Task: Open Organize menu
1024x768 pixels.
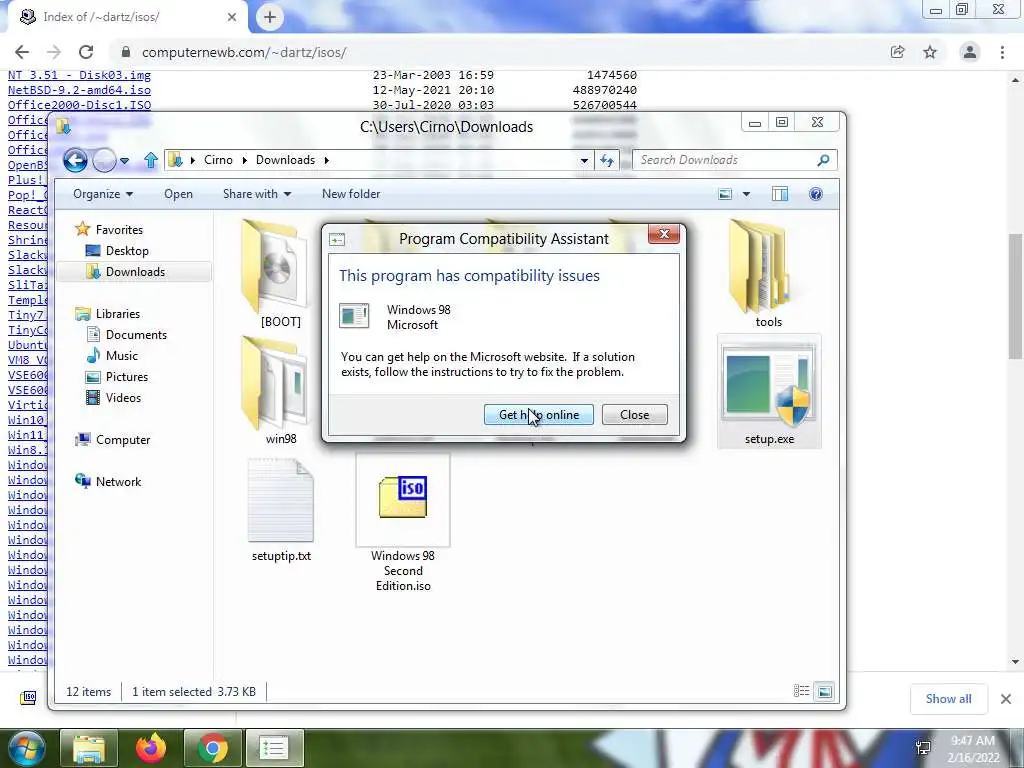Action: 103,194
